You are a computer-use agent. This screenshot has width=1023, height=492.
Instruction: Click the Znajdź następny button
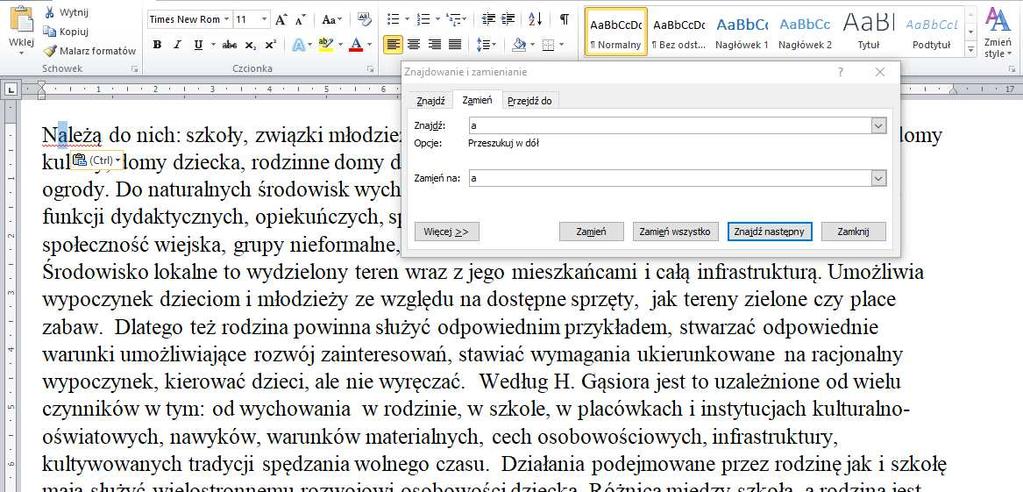pos(770,231)
